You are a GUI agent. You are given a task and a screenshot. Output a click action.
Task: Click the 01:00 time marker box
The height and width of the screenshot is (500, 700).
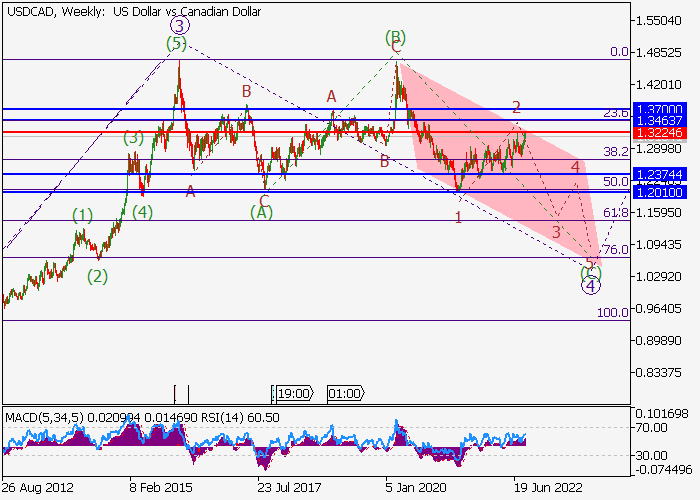344,393
